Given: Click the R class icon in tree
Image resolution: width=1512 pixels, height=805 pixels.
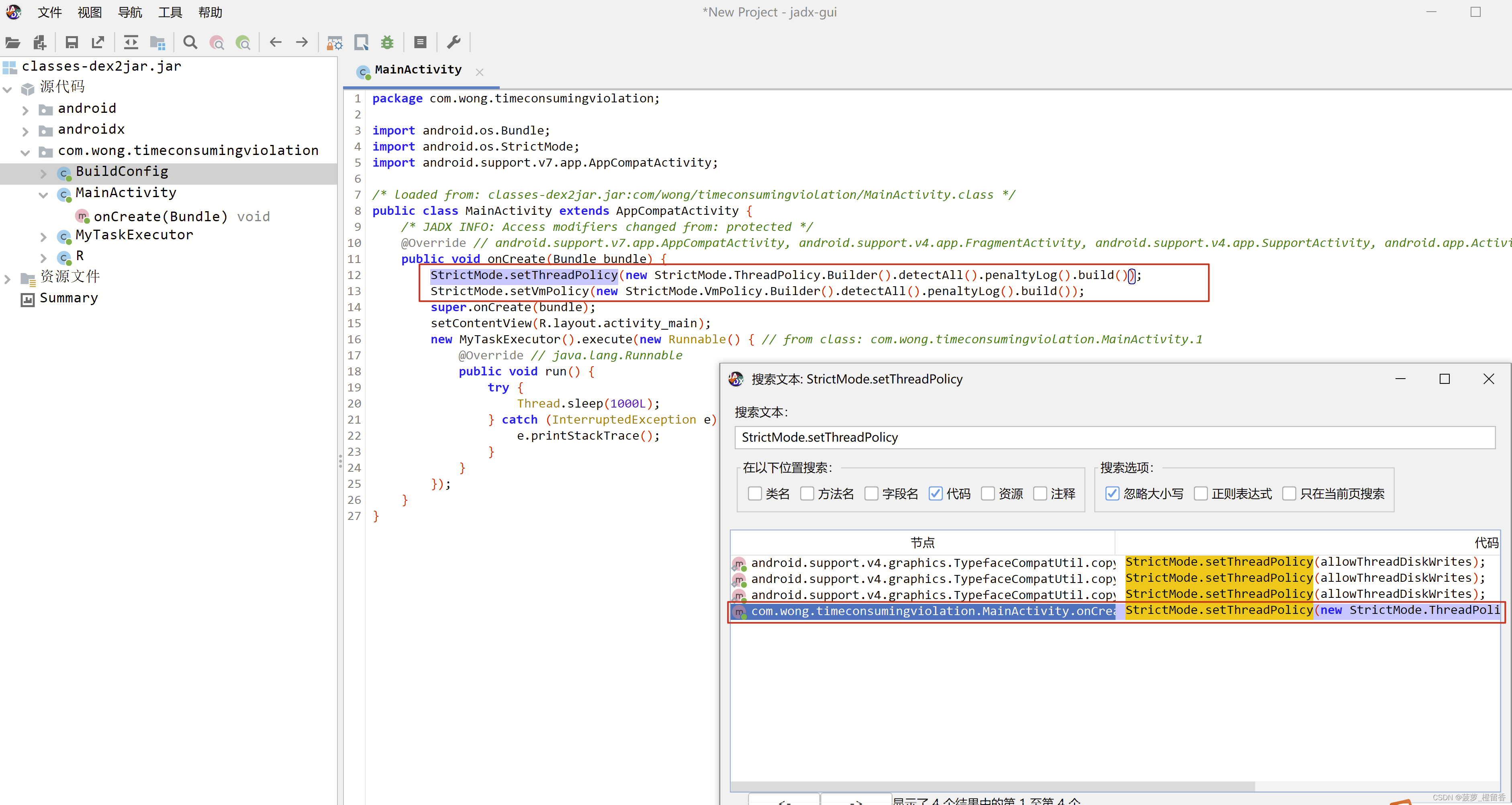Looking at the screenshot, I should tap(65, 258).
